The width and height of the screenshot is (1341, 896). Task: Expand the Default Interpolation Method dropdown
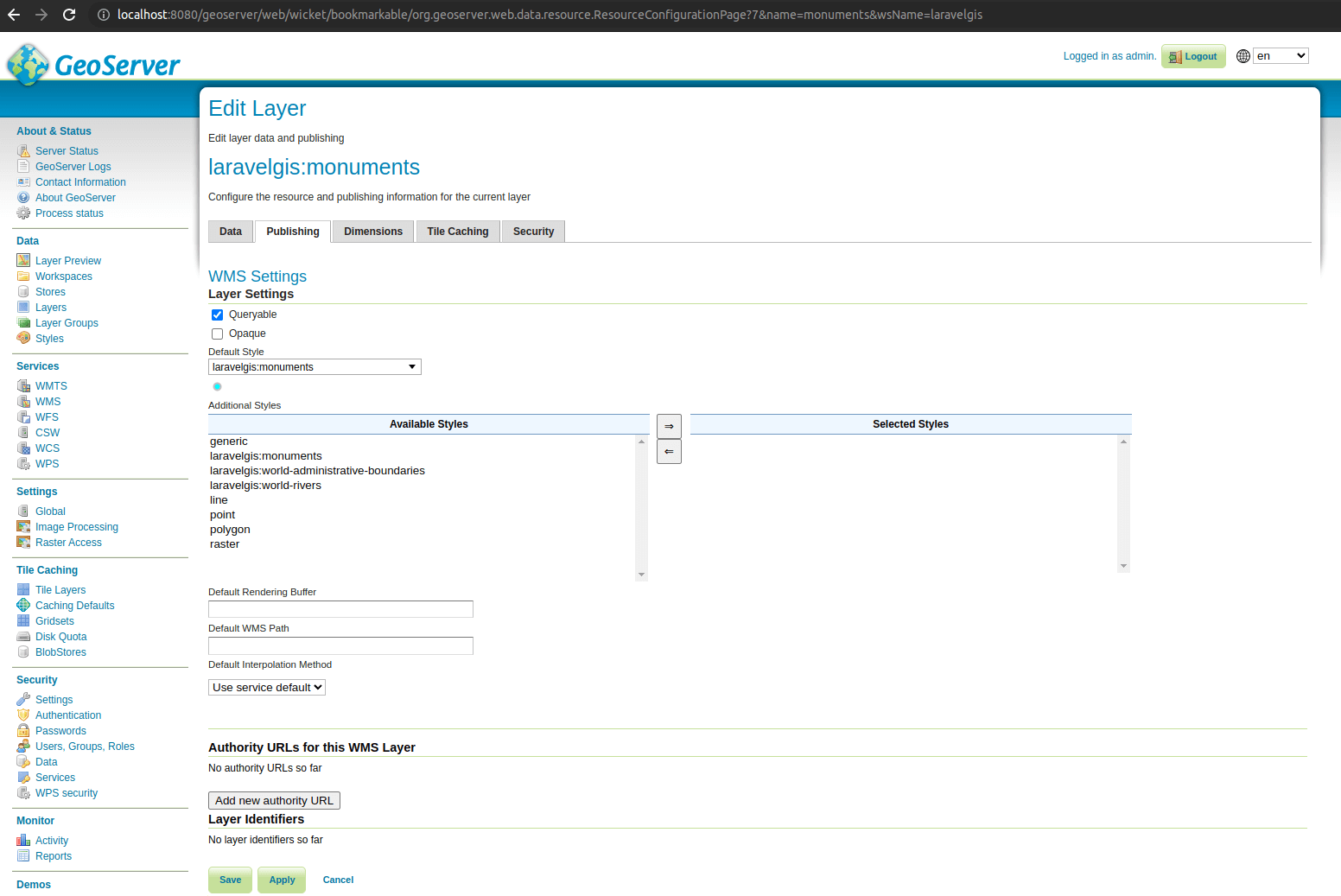267,688
